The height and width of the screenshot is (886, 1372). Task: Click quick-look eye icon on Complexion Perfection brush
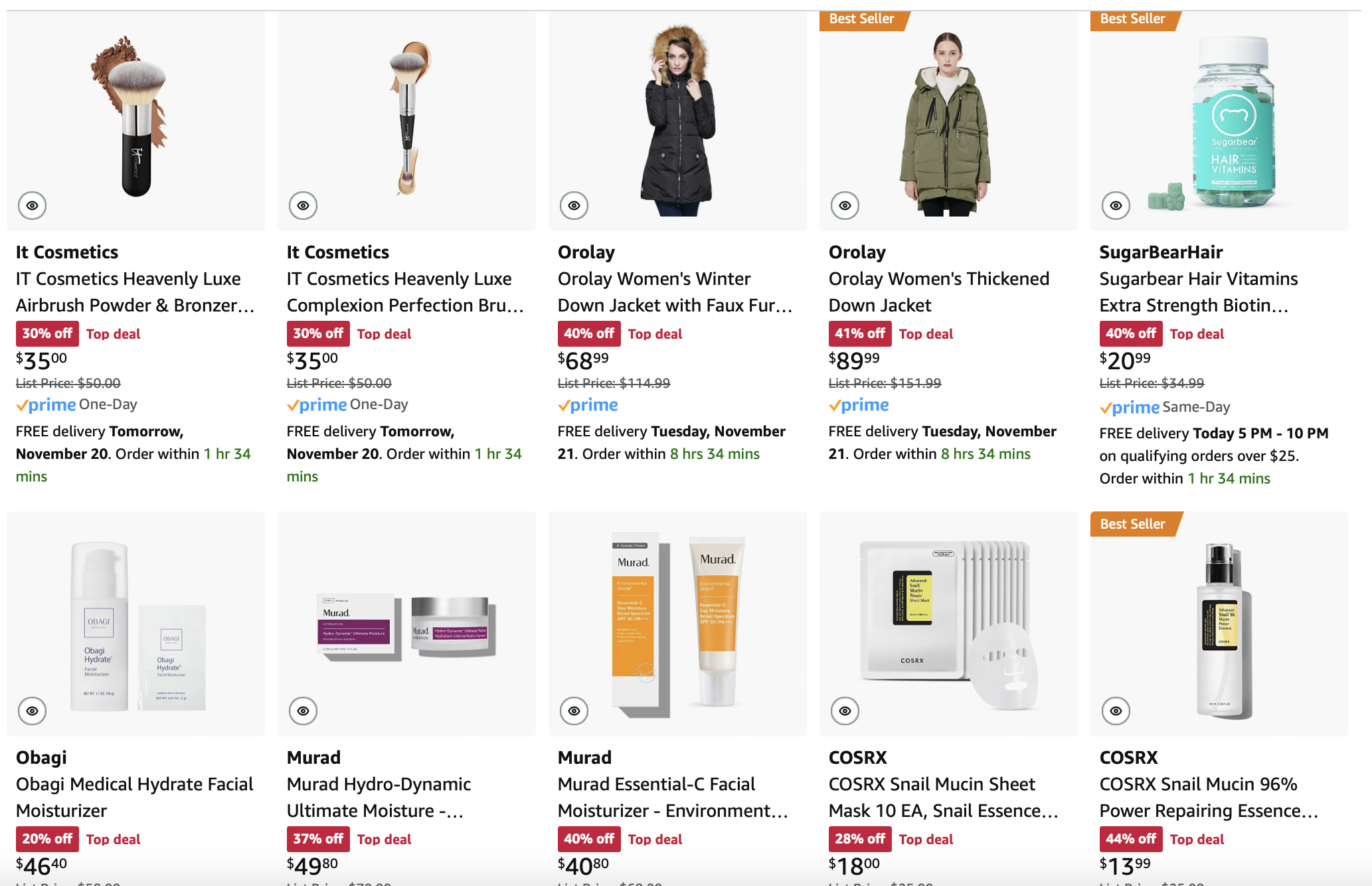[x=303, y=206]
